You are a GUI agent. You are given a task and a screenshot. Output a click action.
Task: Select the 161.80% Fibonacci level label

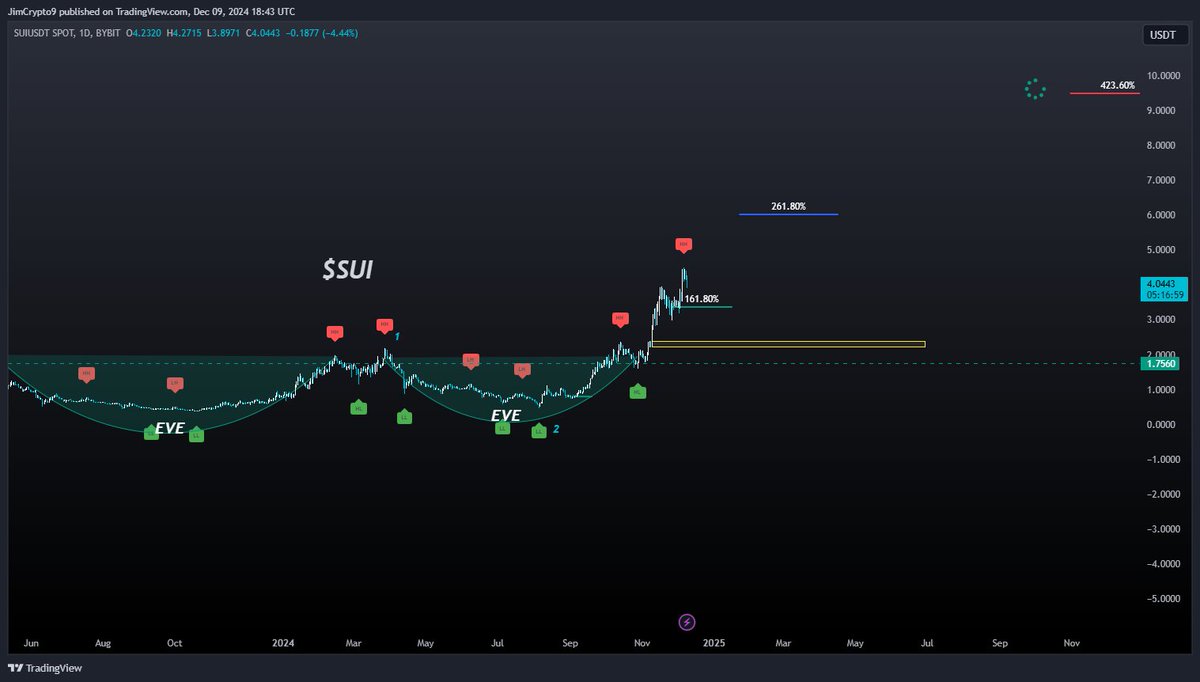tap(701, 299)
